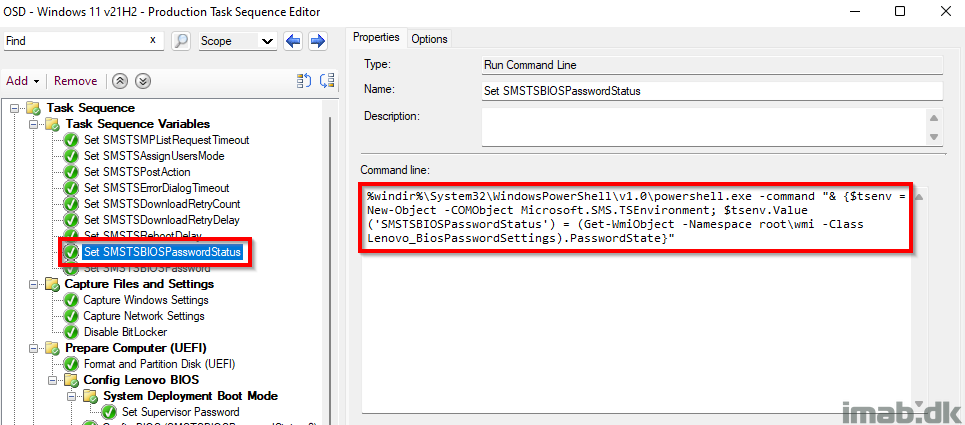Click the blue right arrow find-next button

tap(317, 41)
